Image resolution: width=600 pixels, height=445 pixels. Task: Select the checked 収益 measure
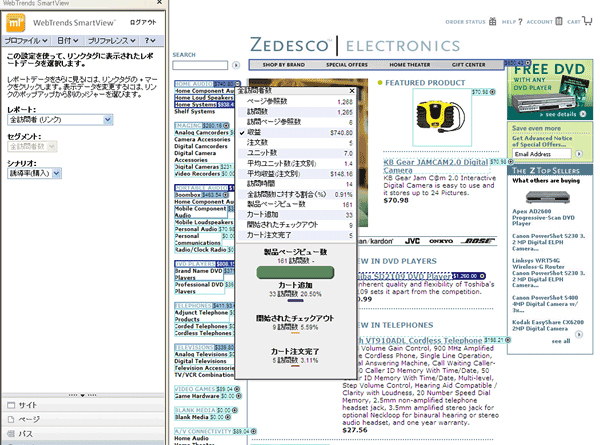[x=296, y=132]
